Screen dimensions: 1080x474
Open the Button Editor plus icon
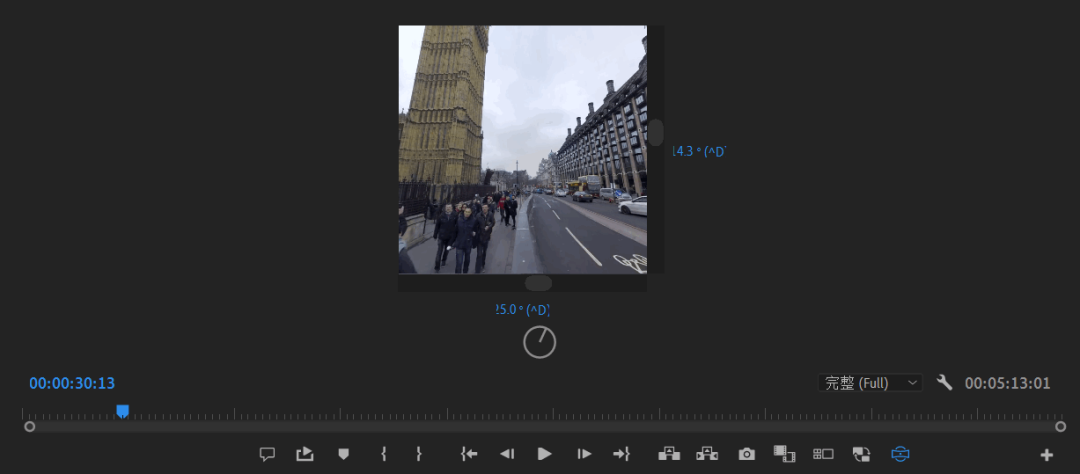1046,455
